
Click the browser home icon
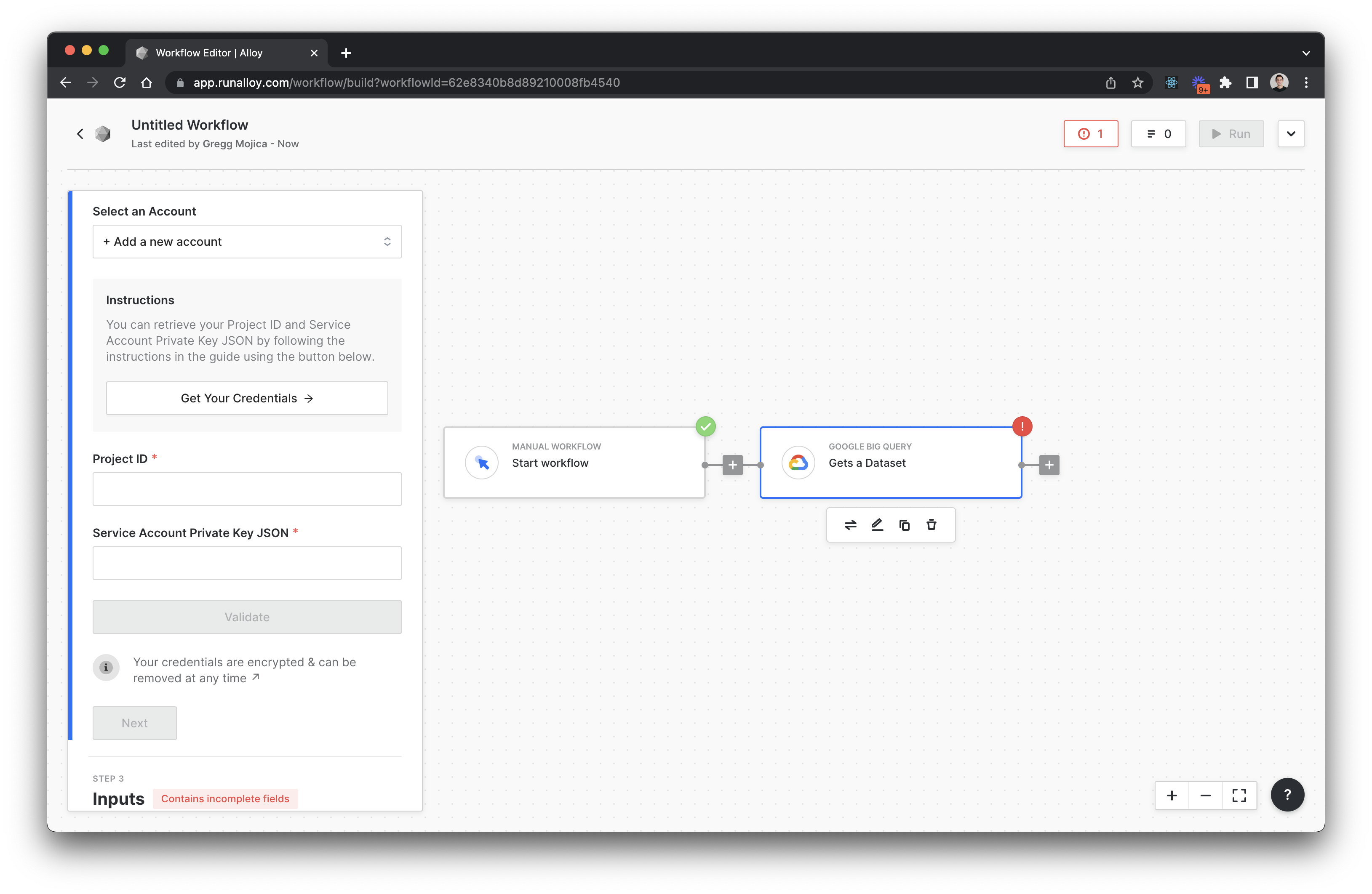point(147,82)
